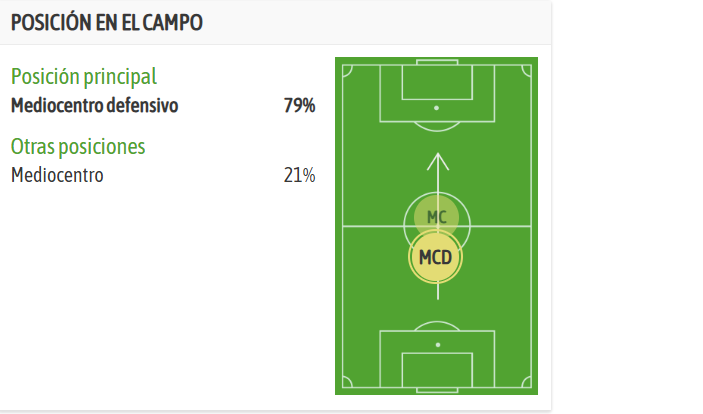Click the 'POSICIÓN EN EL CAMPO' header
The height and width of the screenshot is (414, 703).
pyautogui.click(x=107, y=22)
